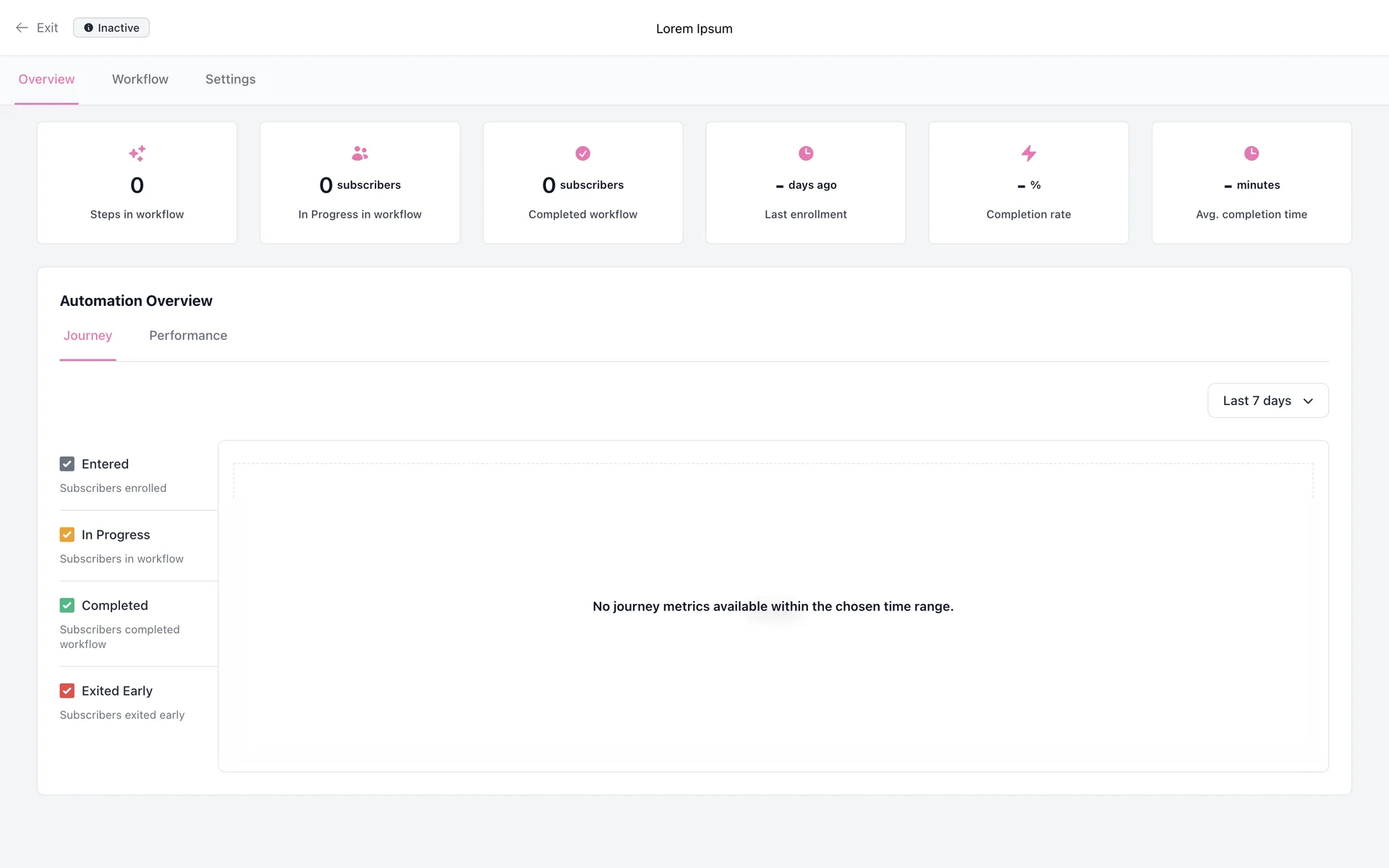Image resolution: width=1389 pixels, height=868 pixels.
Task: Select the Journey tab
Action: tap(88, 336)
